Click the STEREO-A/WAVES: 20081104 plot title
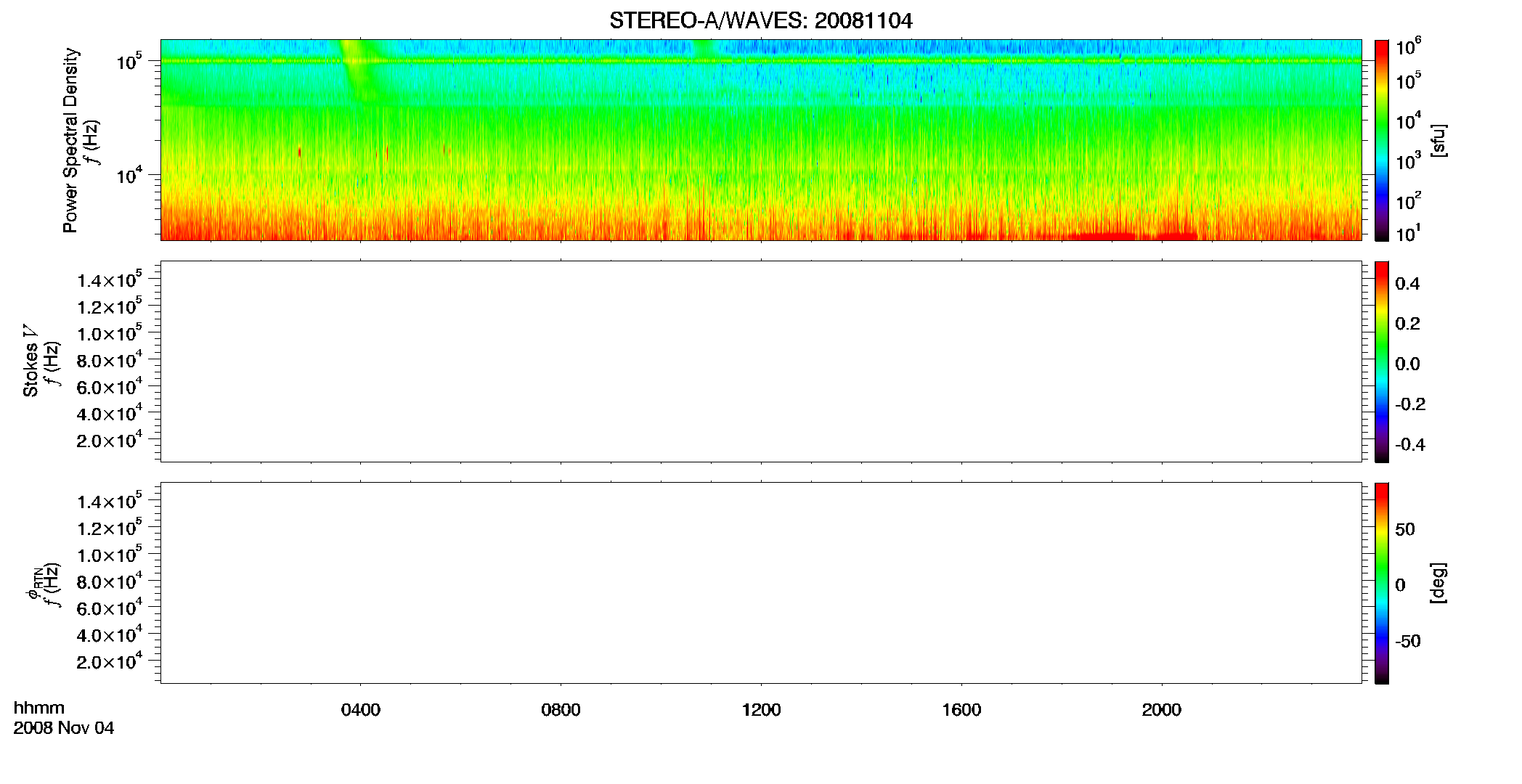Viewport: 1522px width, 784px height. 761,21
